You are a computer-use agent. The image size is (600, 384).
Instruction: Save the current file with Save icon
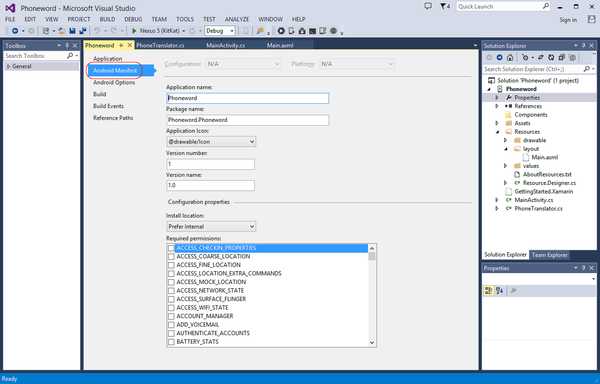pos(72,31)
